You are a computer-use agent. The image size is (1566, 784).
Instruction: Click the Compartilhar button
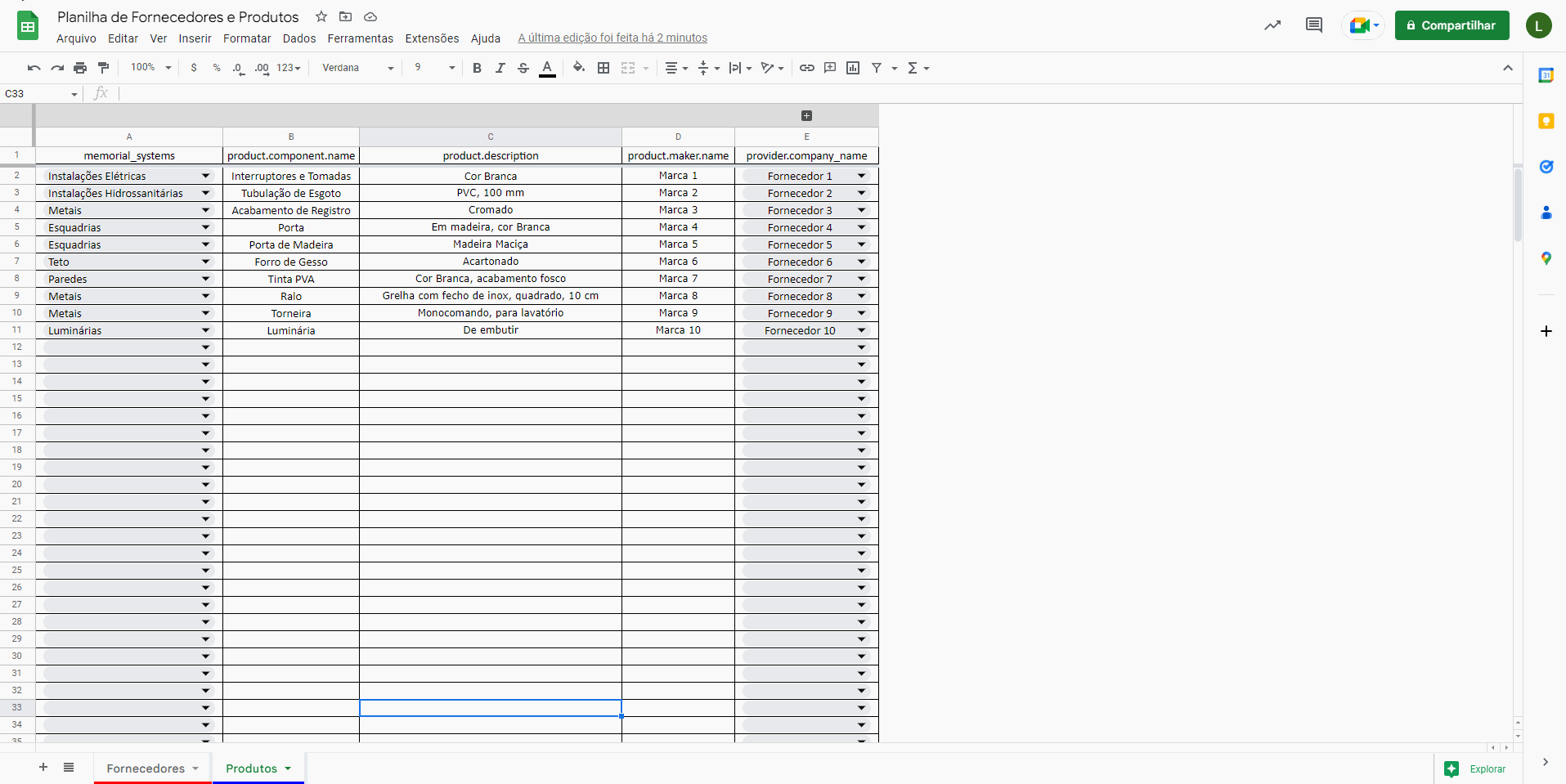point(1452,25)
